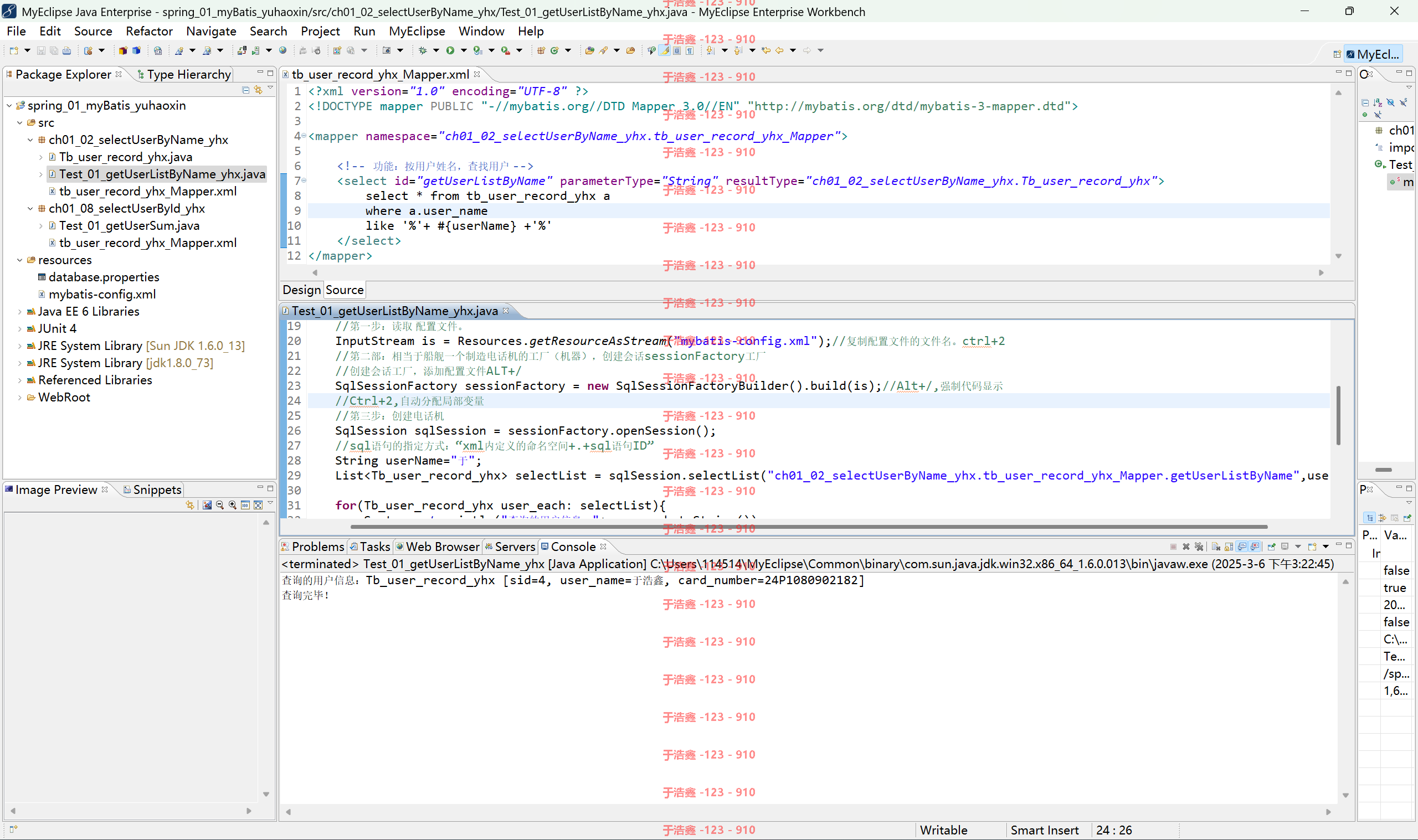Image resolution: width=1418 pixels, height=840 pixels.
Task: Click the Print toolbar icon
Action: coord(67,50)
